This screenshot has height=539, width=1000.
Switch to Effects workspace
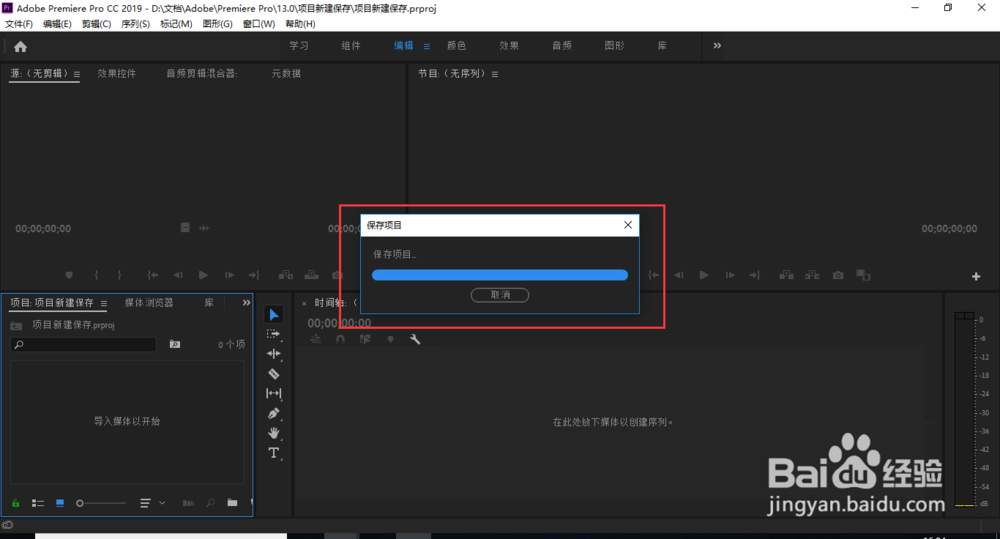click(x=509, y=46)
